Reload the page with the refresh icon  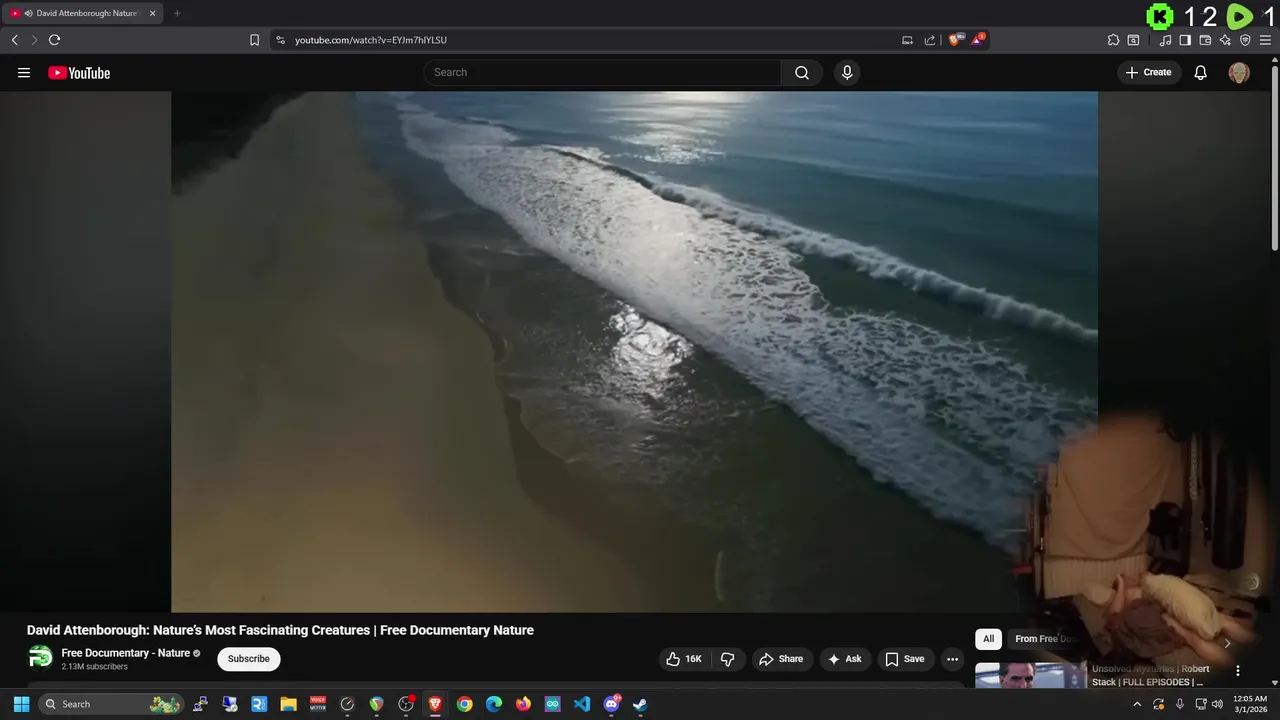coord(54,40)
